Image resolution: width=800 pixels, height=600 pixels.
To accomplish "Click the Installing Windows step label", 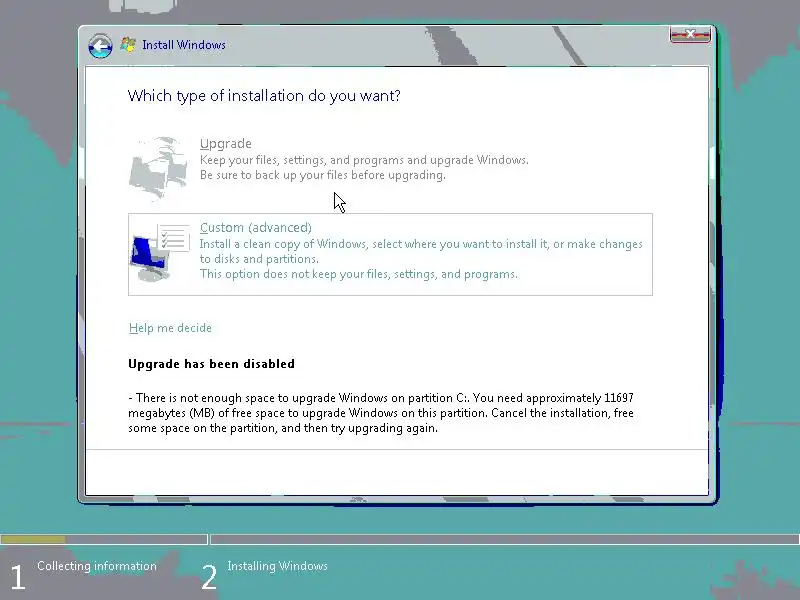I will click(278, 566).
